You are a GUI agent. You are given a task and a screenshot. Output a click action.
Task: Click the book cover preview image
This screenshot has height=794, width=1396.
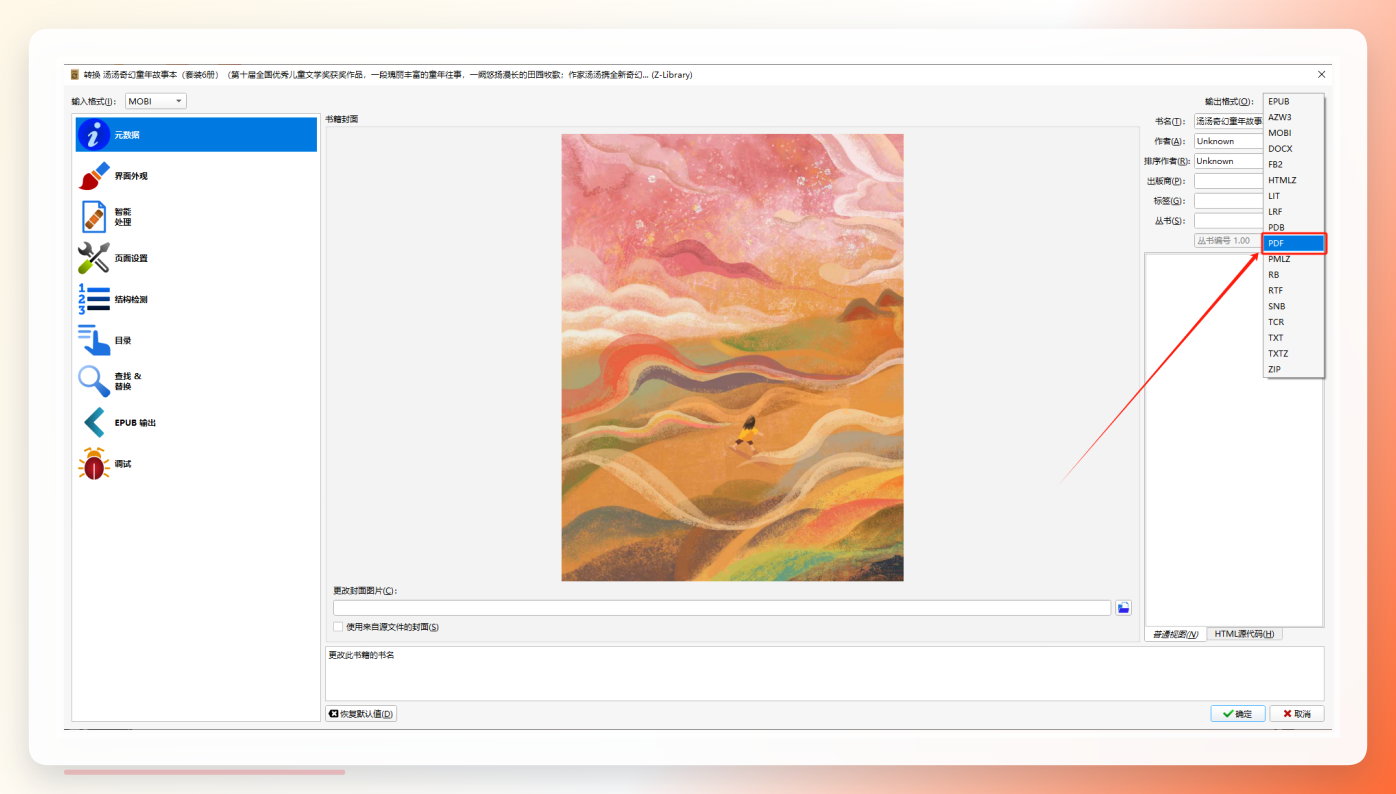pos(732,357)
